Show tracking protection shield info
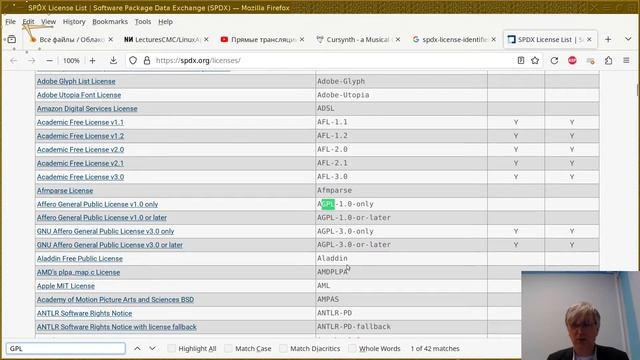Image resolution: width=640 pixels, height=360 pixels. point(133,60)
